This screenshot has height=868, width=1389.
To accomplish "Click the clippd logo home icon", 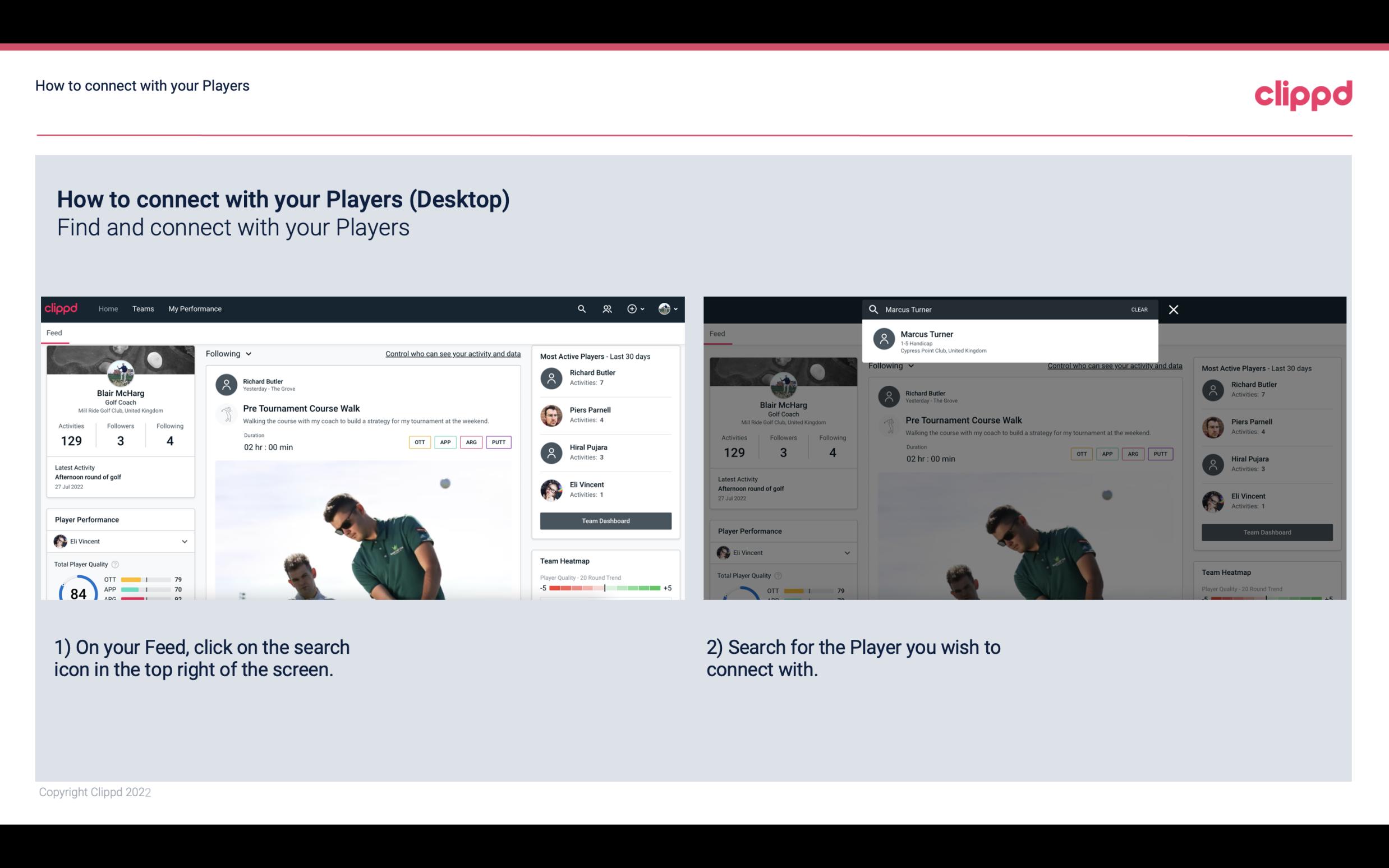I will click(64, 308).
